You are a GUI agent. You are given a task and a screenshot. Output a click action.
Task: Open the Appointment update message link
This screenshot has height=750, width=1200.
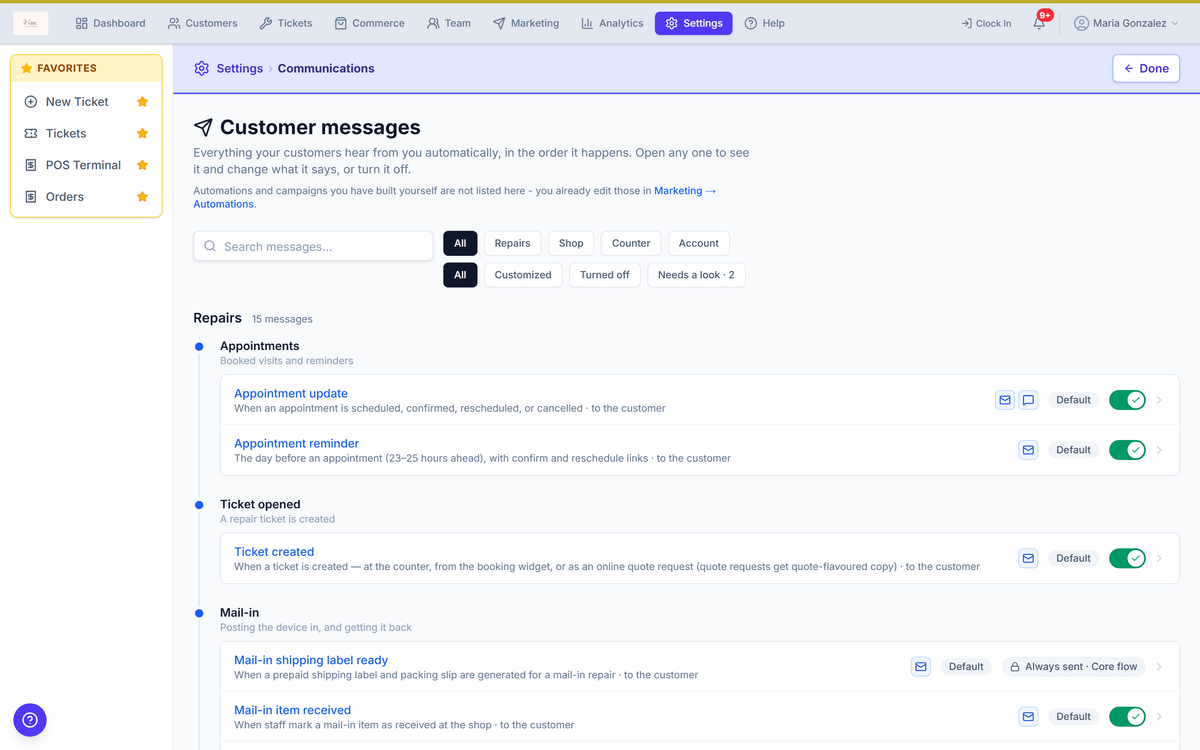pyautogui.click(x=291, y=393)
